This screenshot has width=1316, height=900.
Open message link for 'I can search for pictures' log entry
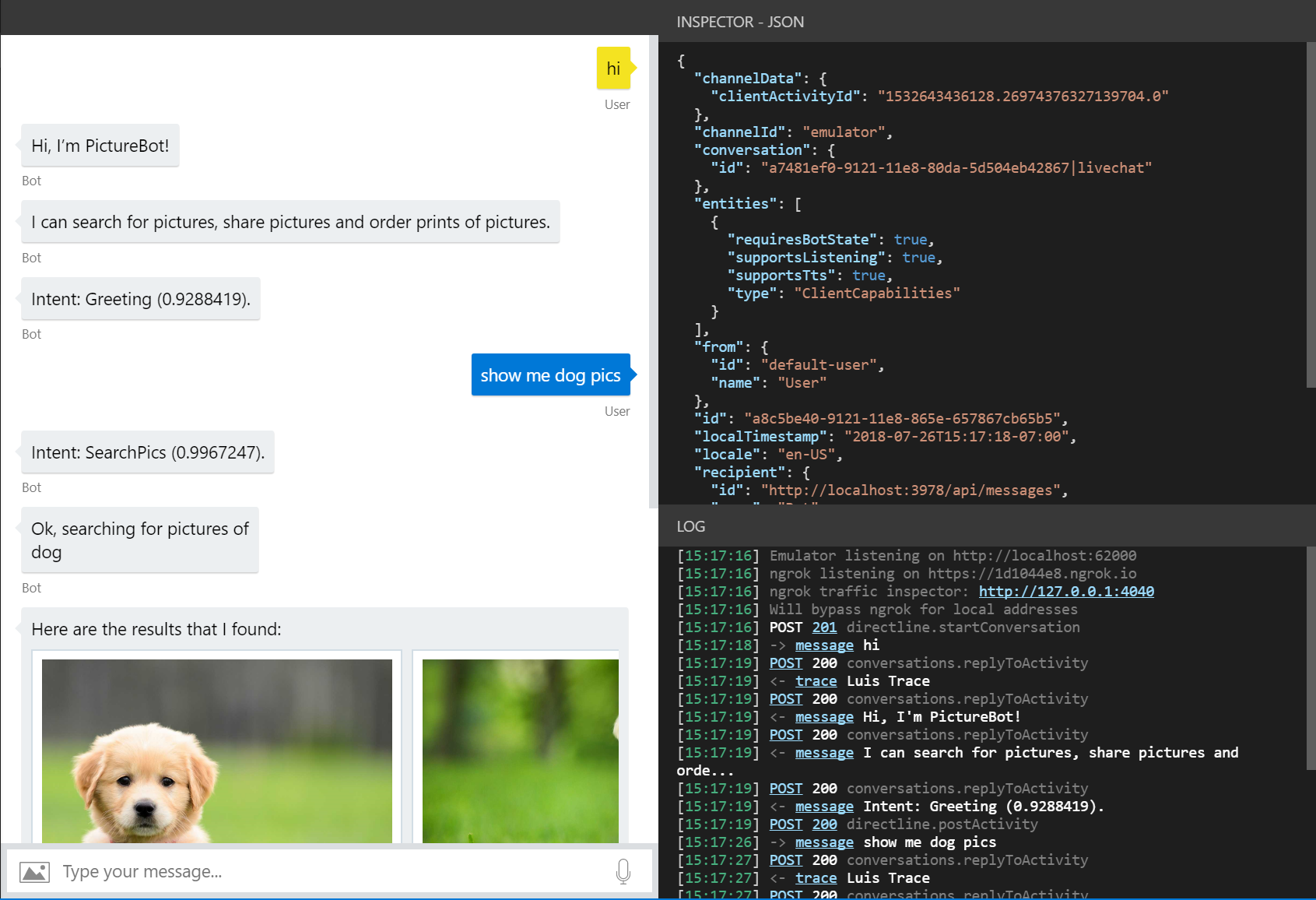point(824,753)
